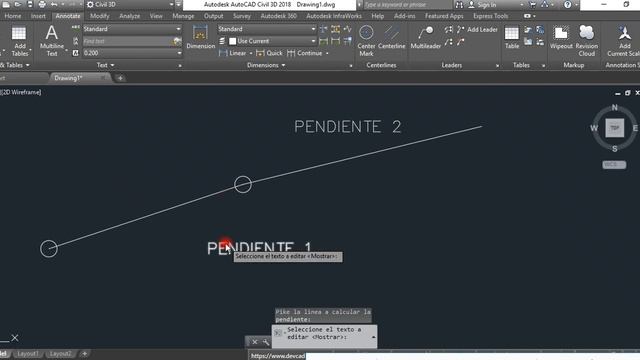Screen dimensions: 640x360
Task: Expand the Civil 3D workspace dropdown
Action: click(x=171, y=4)
